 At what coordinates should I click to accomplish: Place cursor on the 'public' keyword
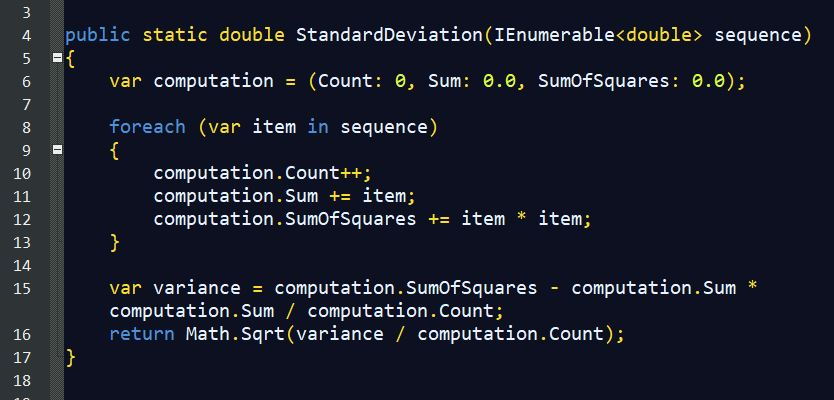pyautogui.click(x=98, y=35)
